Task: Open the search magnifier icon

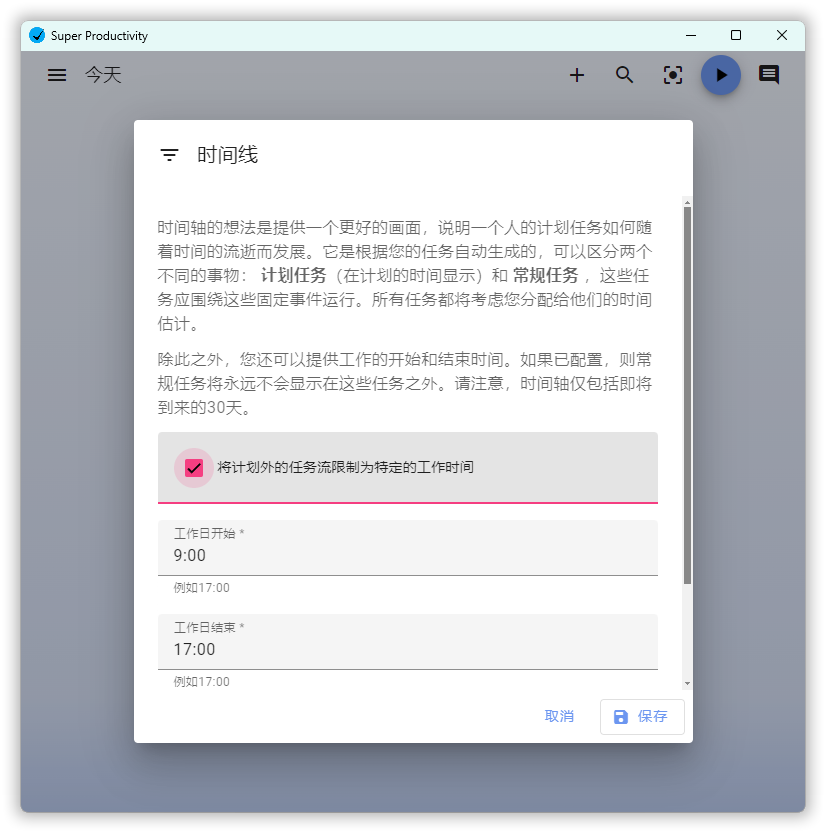Action: pyautogui.click(x=625, y=75)
